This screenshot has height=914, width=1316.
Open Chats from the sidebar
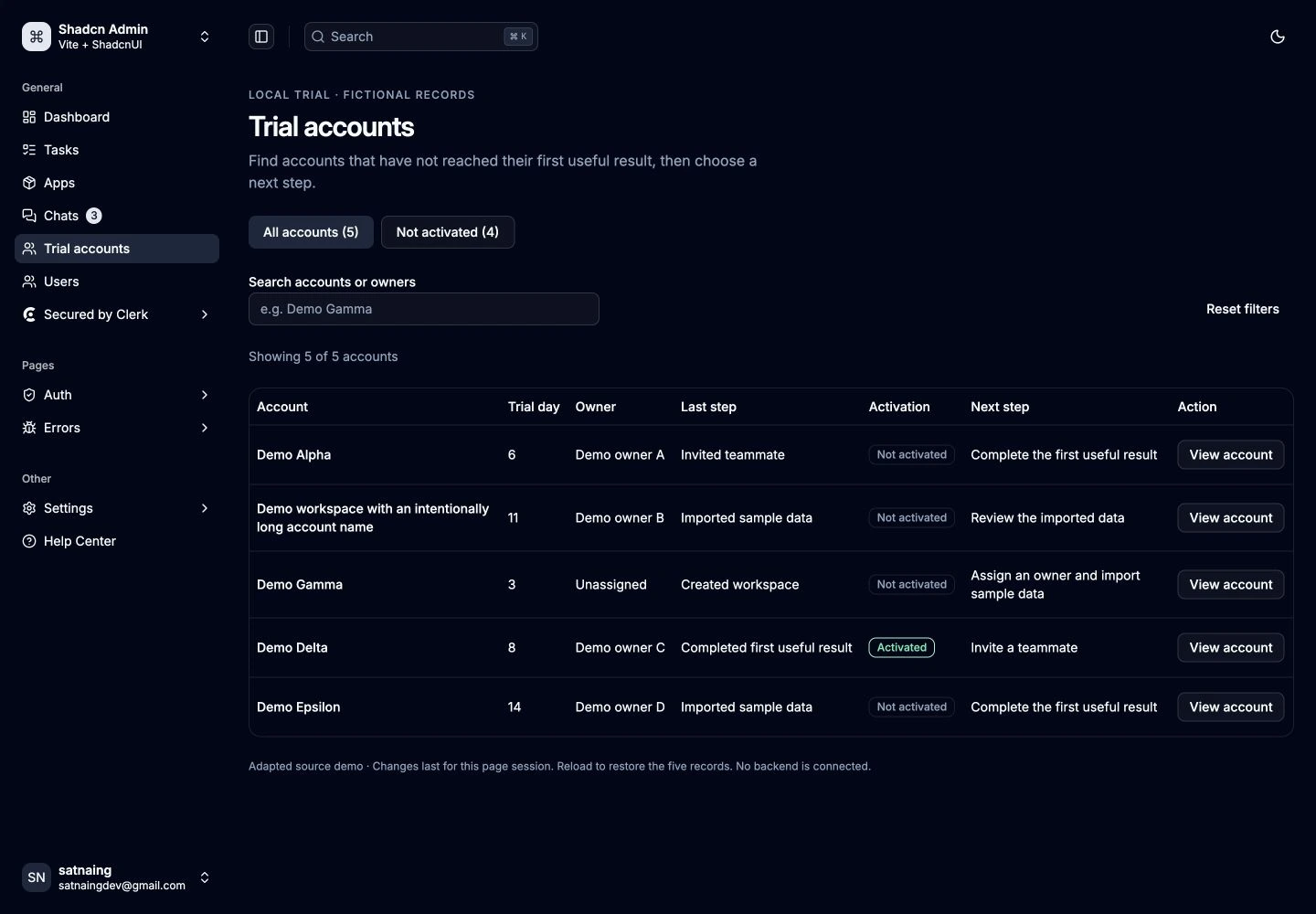117,216
